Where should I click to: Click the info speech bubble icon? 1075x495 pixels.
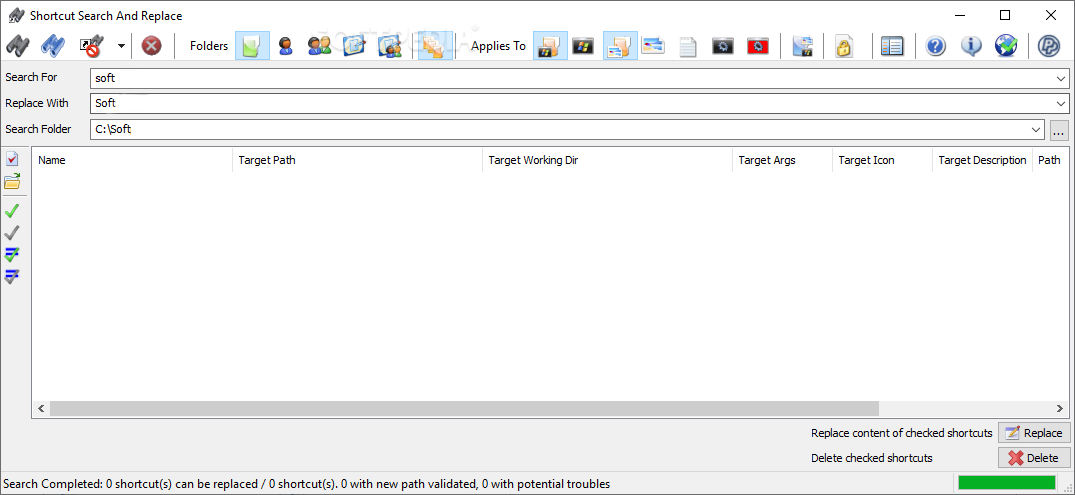(x=971, y=46)
